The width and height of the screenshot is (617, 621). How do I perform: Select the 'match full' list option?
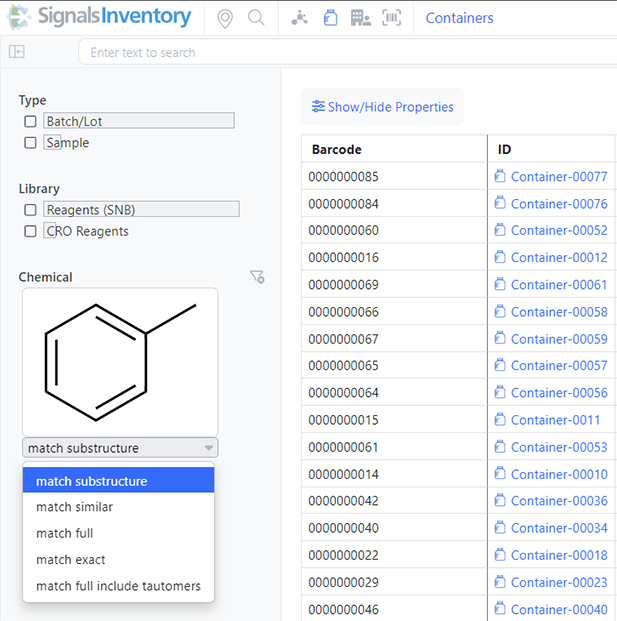(64, 534)
